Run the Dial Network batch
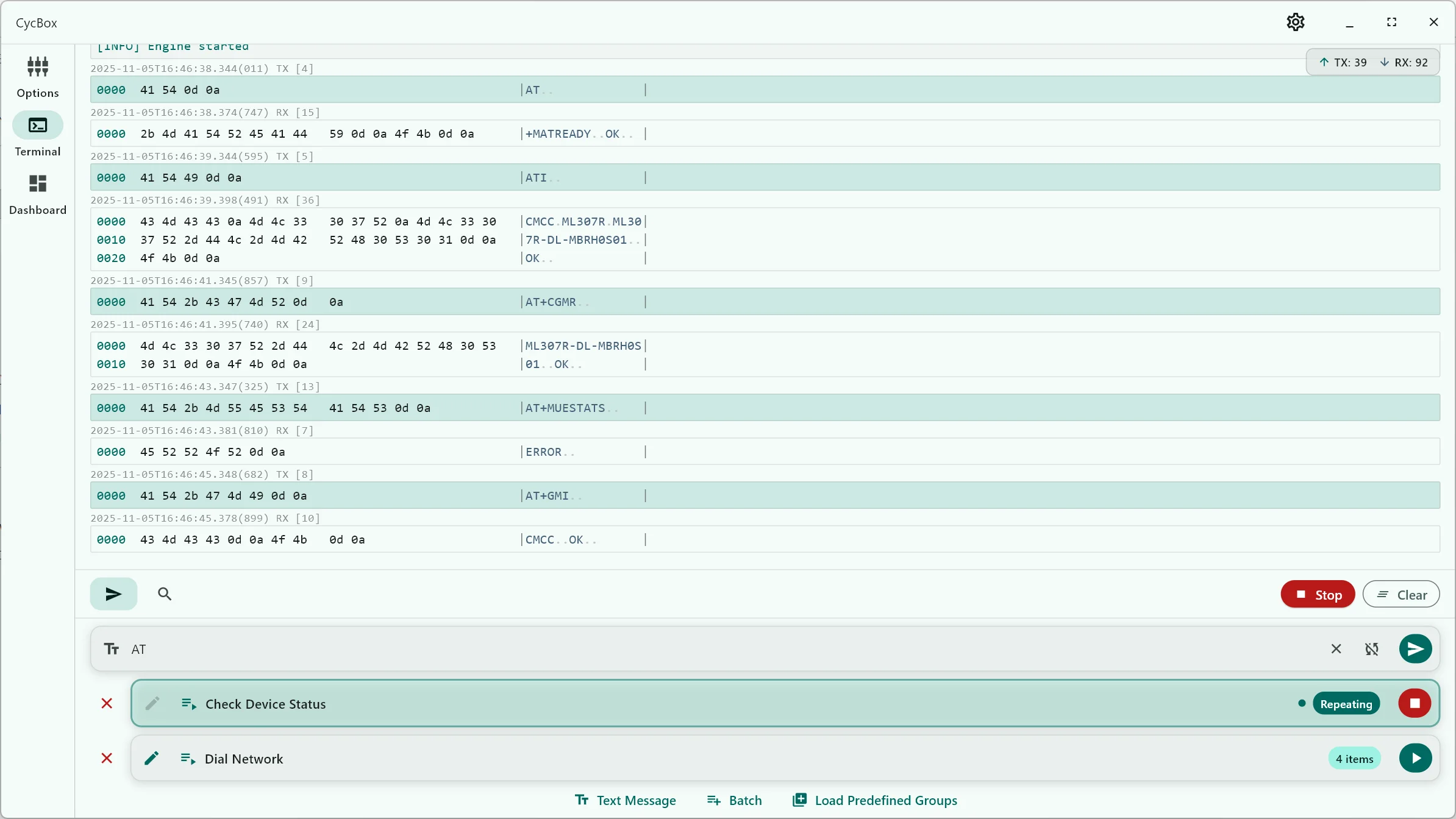 (x=1415, y=759)
